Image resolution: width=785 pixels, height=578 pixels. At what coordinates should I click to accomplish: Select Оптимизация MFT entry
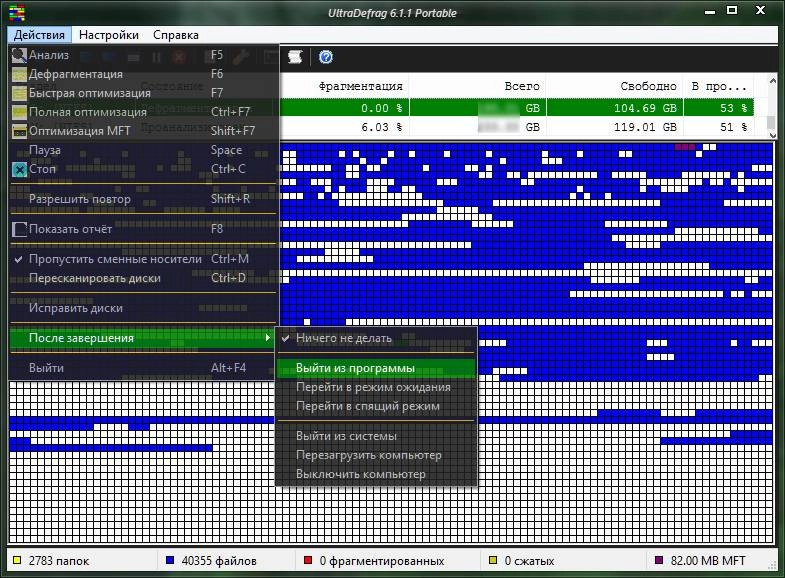[x=143, y=131]
